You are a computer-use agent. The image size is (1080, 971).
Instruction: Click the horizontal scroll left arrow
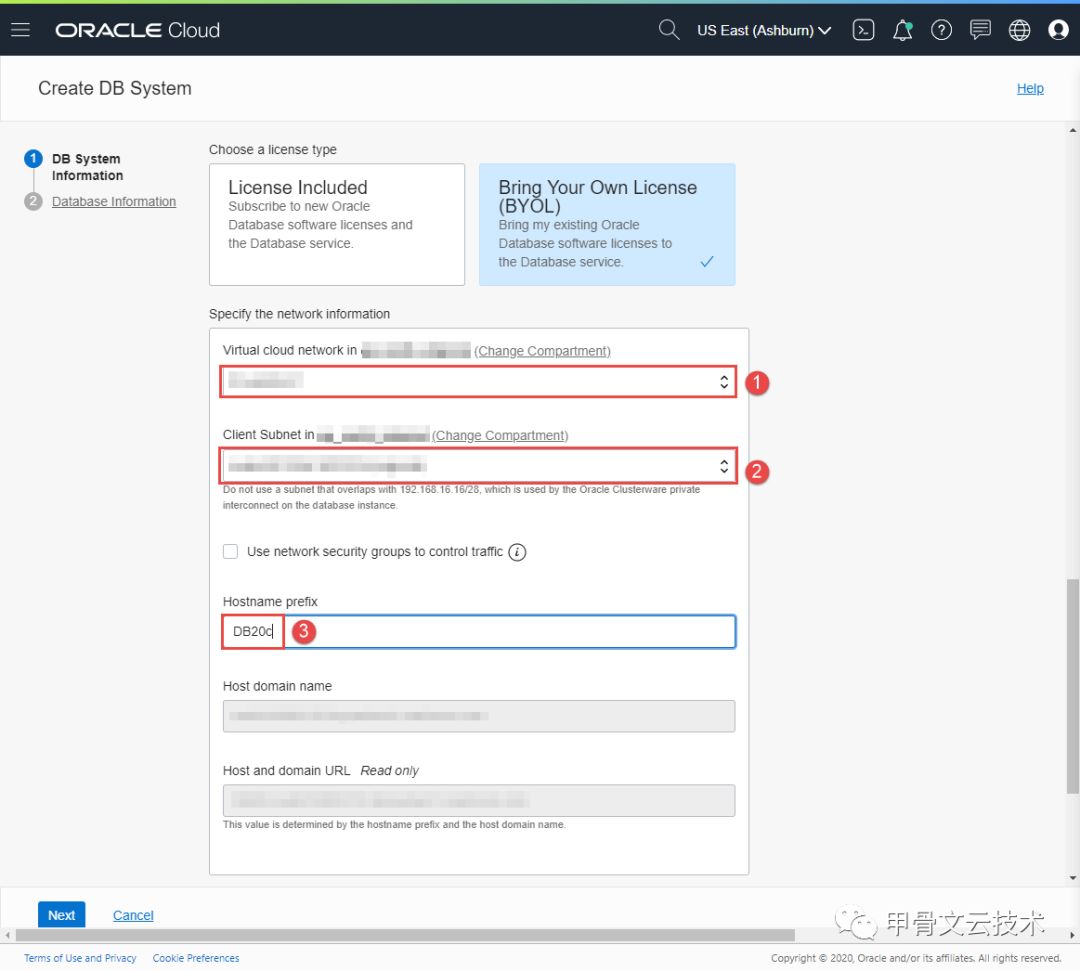pos(8,935)
